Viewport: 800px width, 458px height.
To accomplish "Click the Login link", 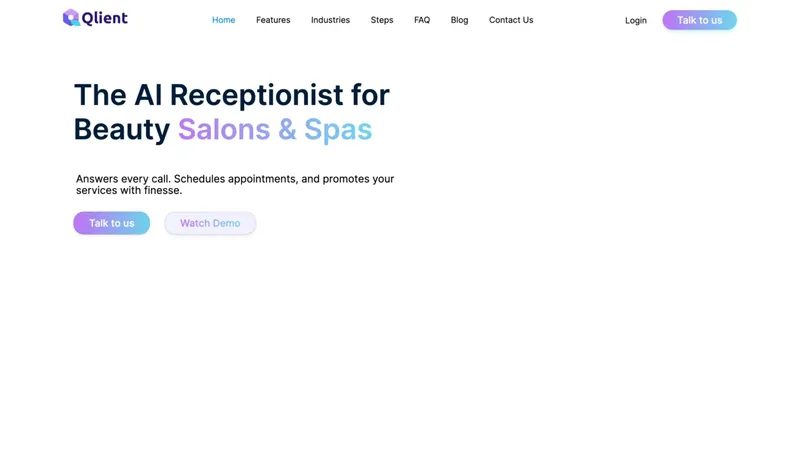I will coord(636,20).
